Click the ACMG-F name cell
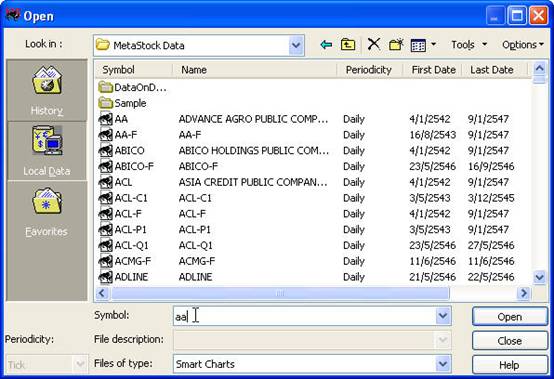 coord(197,261)
